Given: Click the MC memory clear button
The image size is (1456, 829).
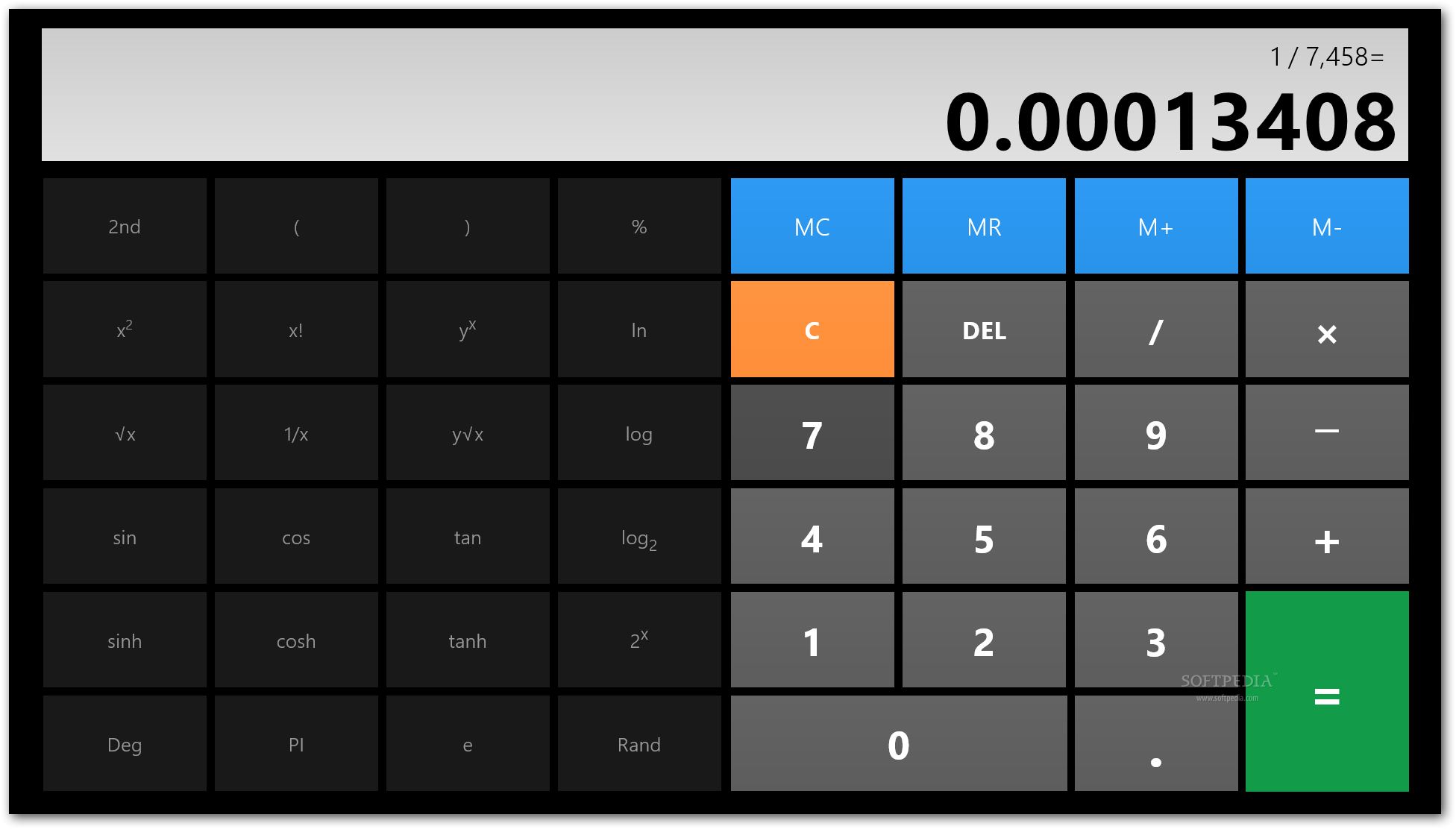Looking at the screenshot, I should click(x=812, y=226).
